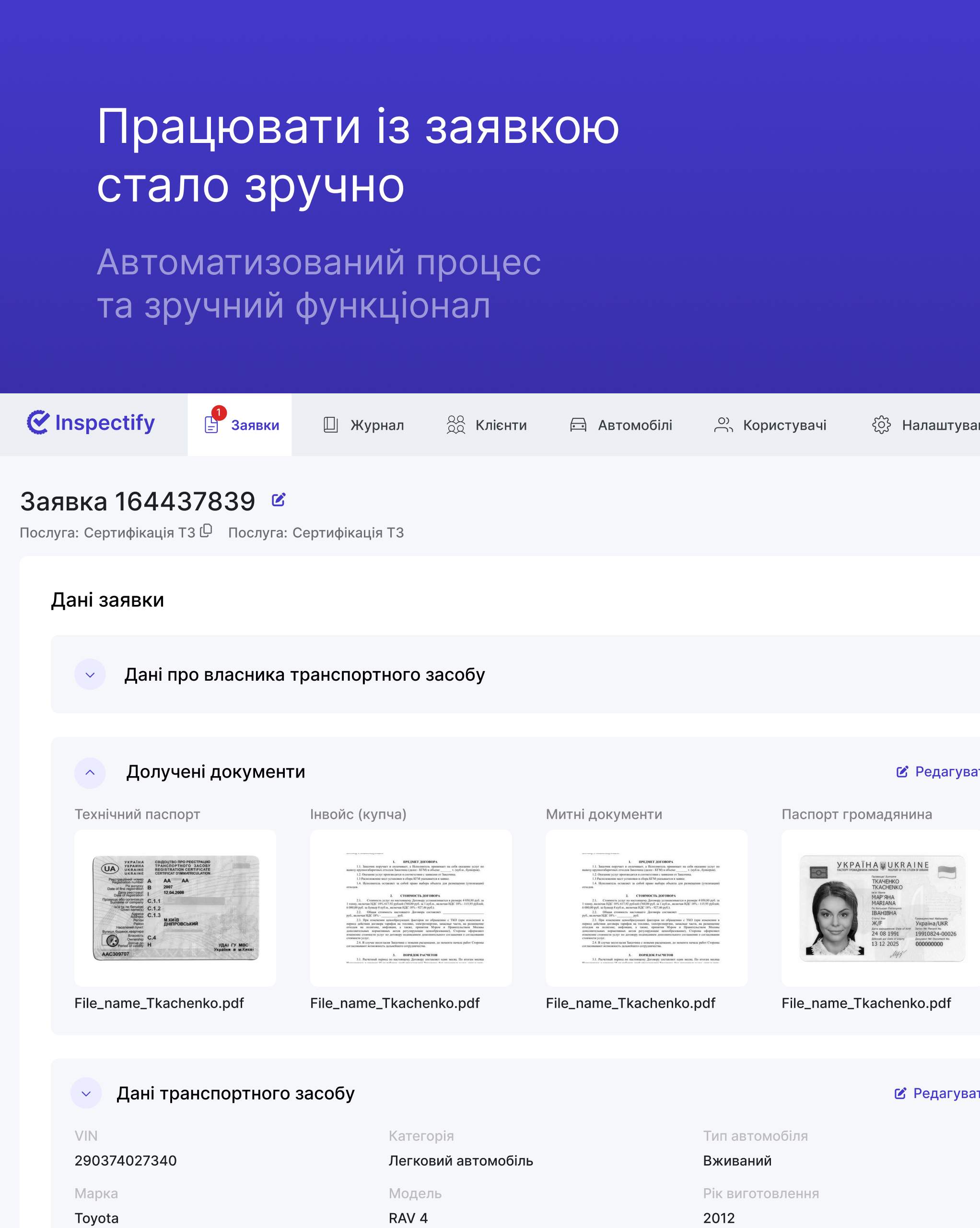Copy the service name using the copy icon
The width and height of the screenshot is (980, 1228).
click(206, 531)
